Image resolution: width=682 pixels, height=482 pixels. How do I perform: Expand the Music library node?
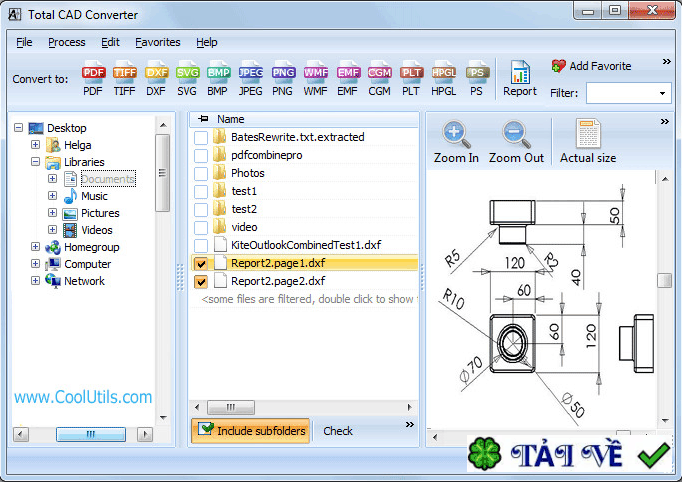pyautogui.click(x=52, y=196)
